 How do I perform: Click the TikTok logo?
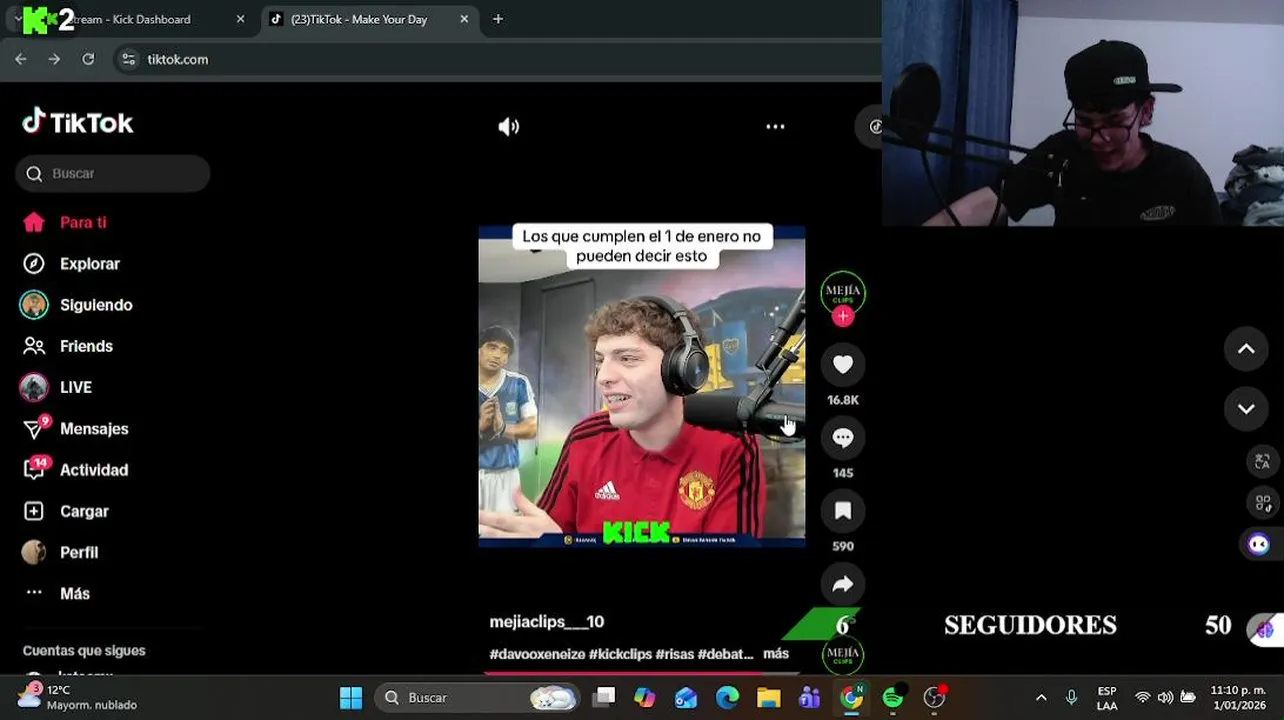pyautogui.click(x=78, y=122)
